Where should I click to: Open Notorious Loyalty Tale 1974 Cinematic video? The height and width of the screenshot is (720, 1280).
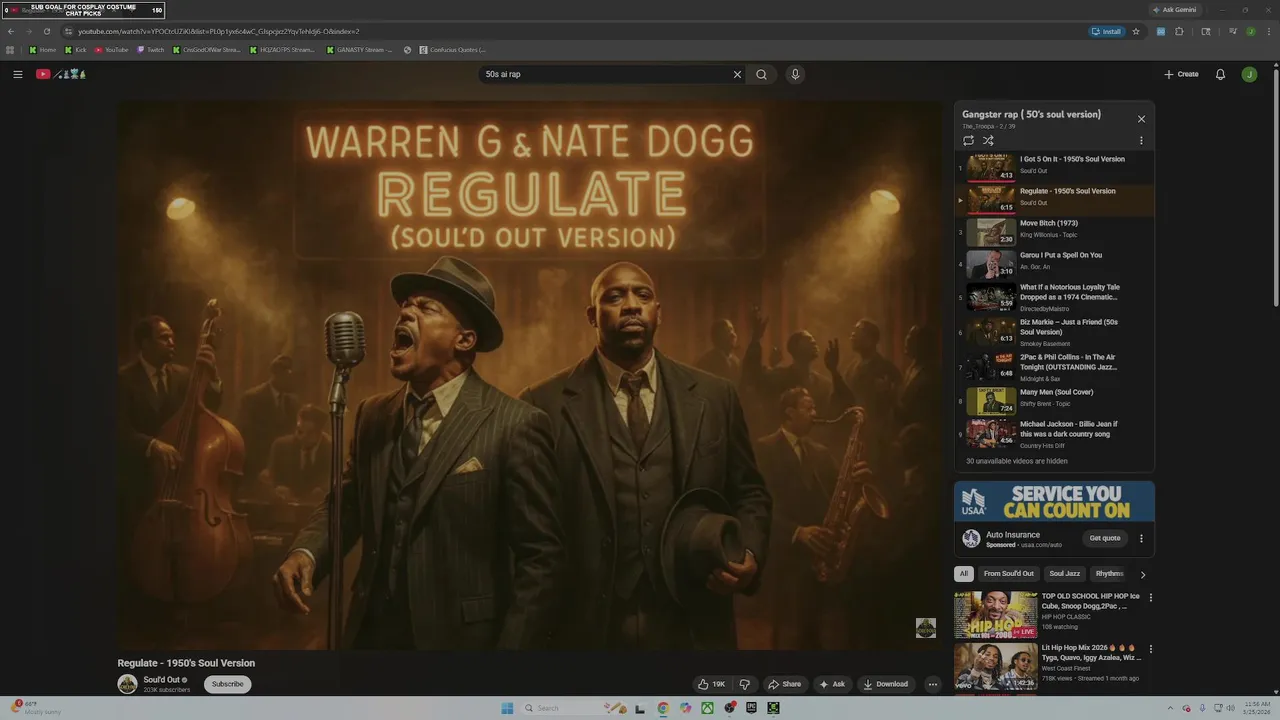(x=1055, y=297)
